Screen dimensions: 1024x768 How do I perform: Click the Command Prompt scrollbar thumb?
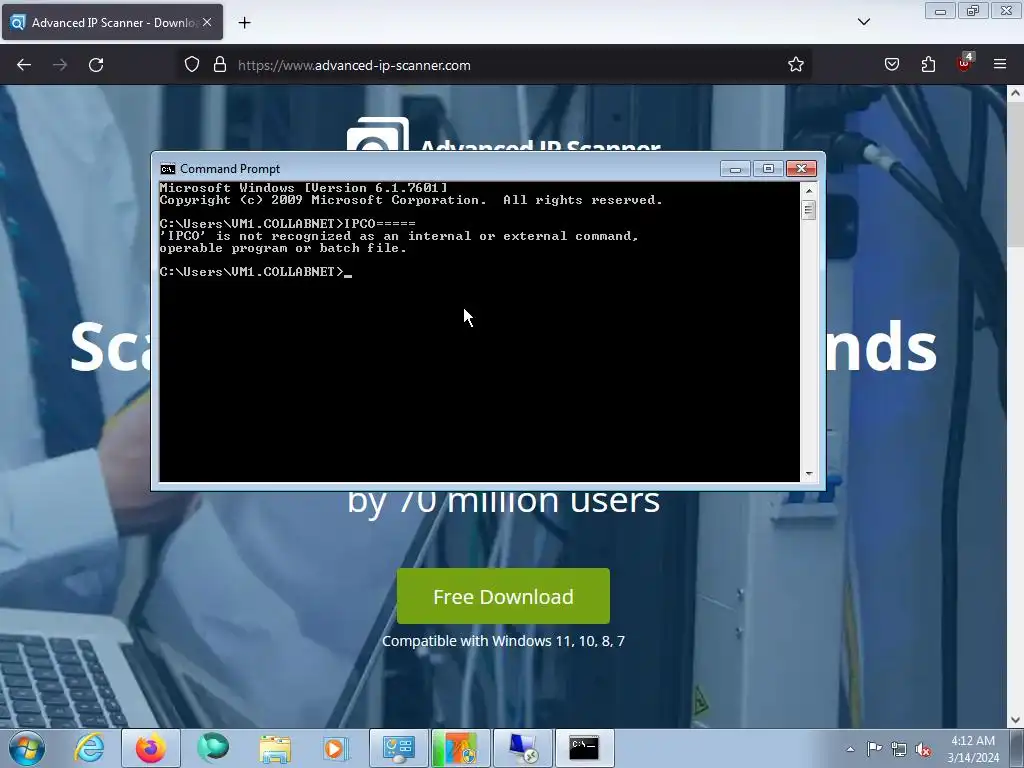[808, 210]
